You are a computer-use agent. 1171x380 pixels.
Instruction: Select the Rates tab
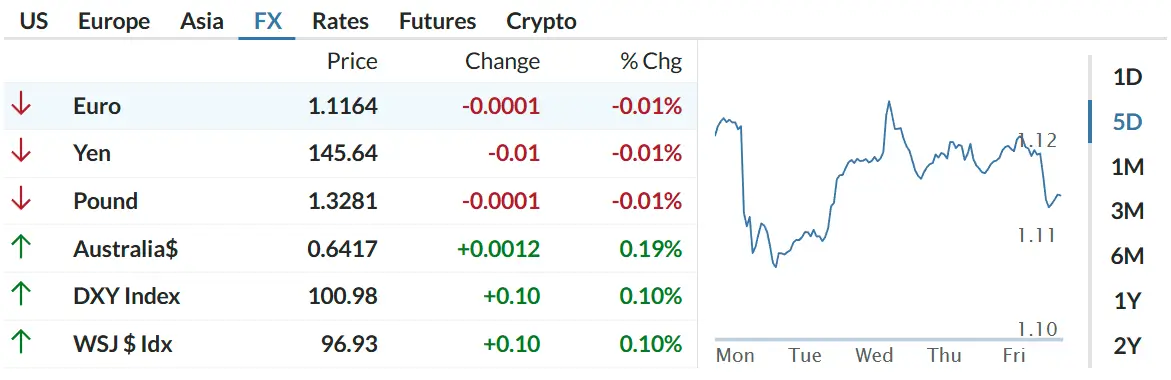[x=341, y=21]
